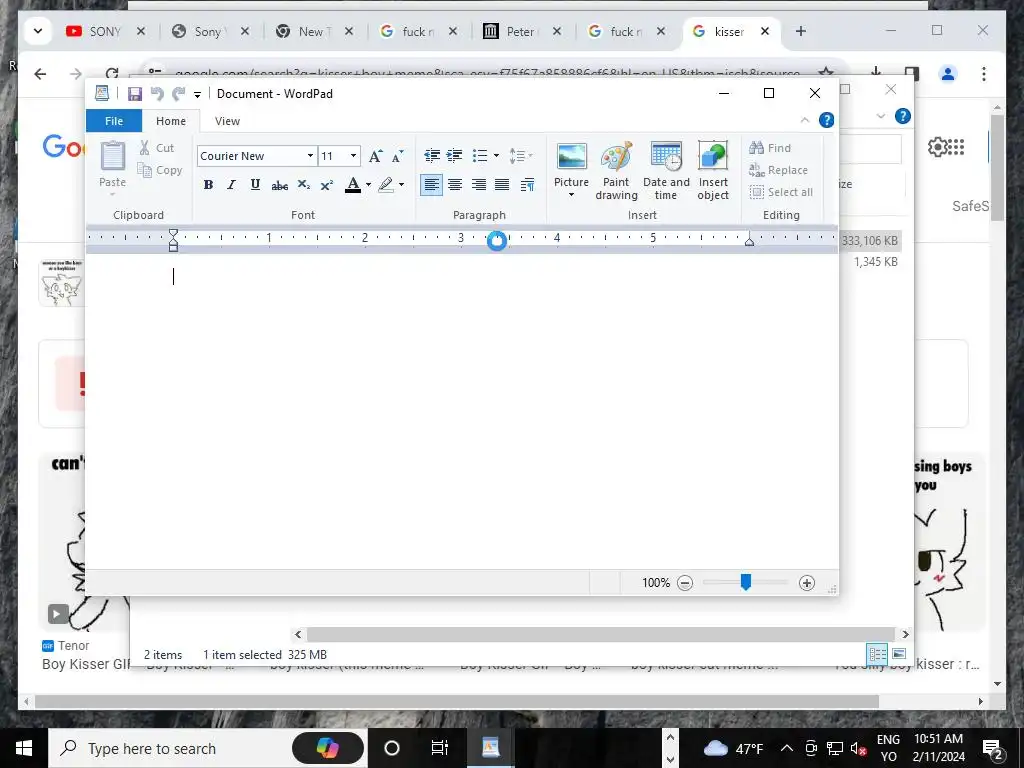Screen dimensions: 1024x768
Task: Switch to the Peter Chrome tab
Action: coord(520,31)
